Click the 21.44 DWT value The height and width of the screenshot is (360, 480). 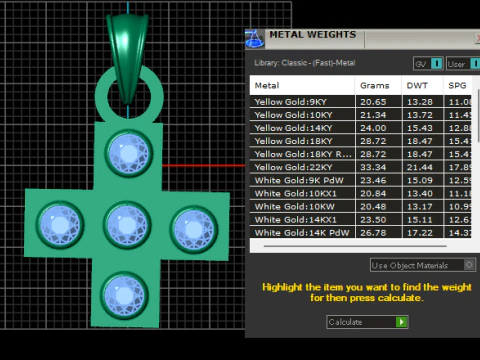[x=420, y=167]
